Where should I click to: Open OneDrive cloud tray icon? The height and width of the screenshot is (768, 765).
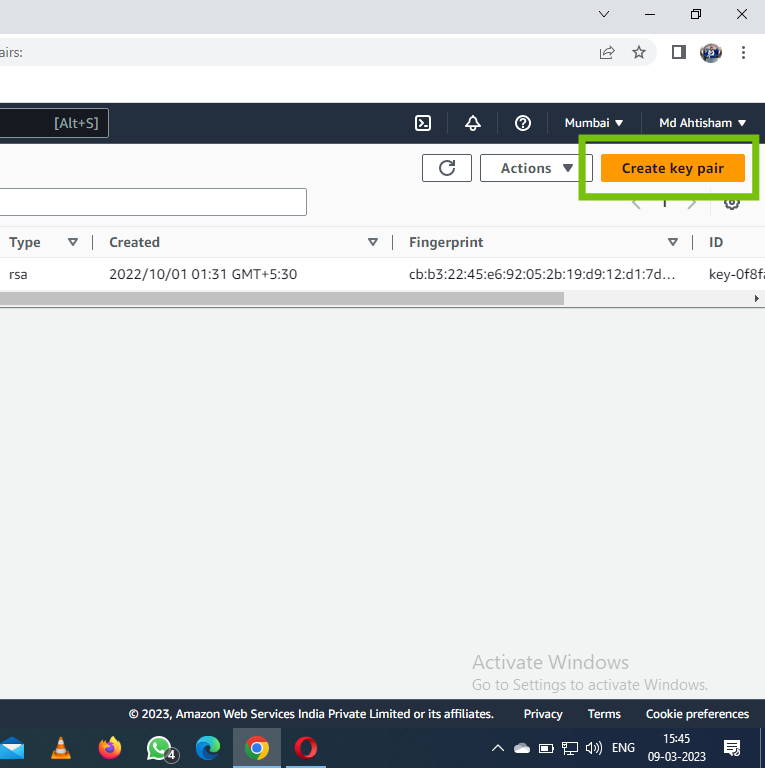(522, 748)
